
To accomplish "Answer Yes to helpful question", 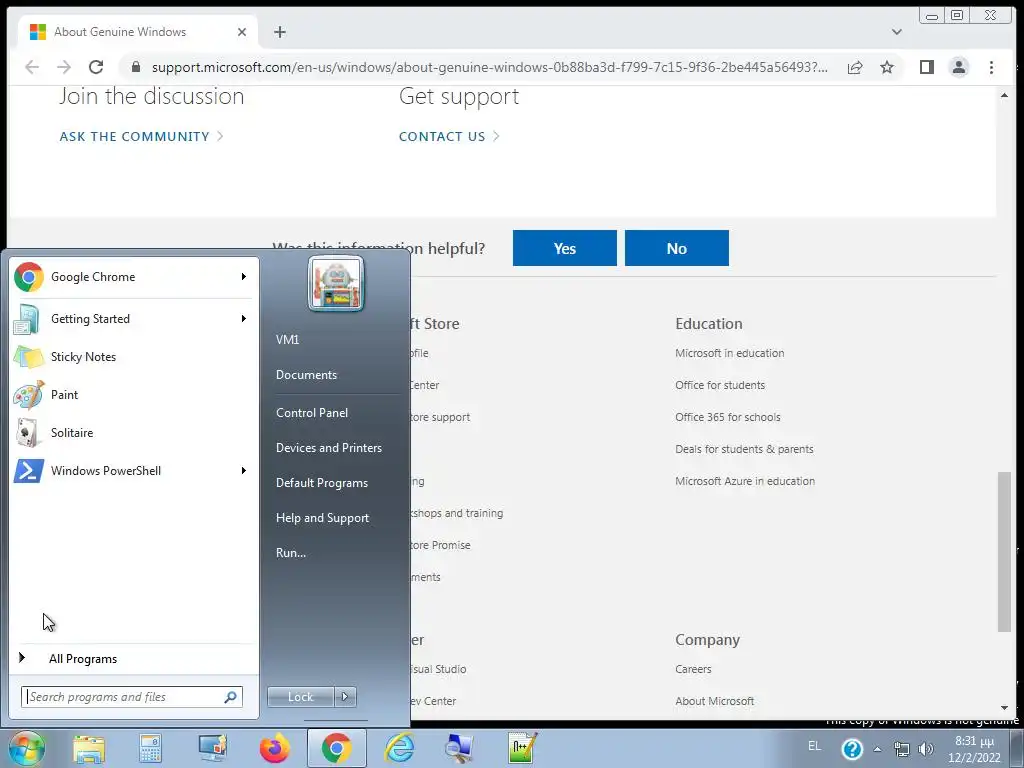I will tap(564, 248).
